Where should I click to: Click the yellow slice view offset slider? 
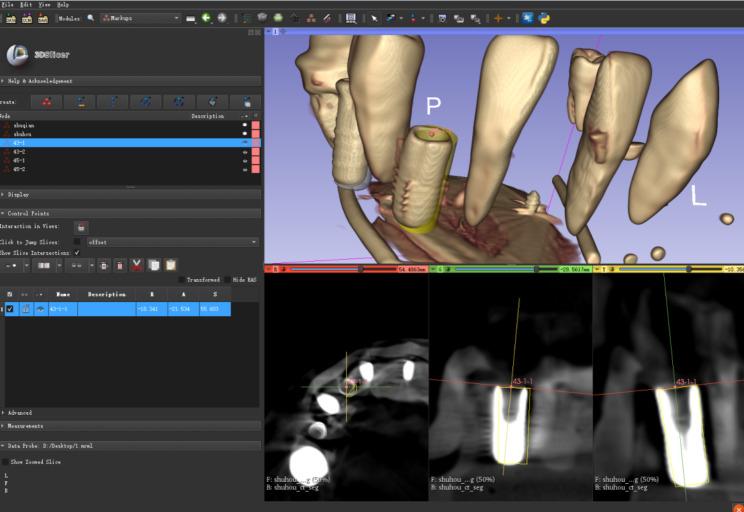(670, 269)
